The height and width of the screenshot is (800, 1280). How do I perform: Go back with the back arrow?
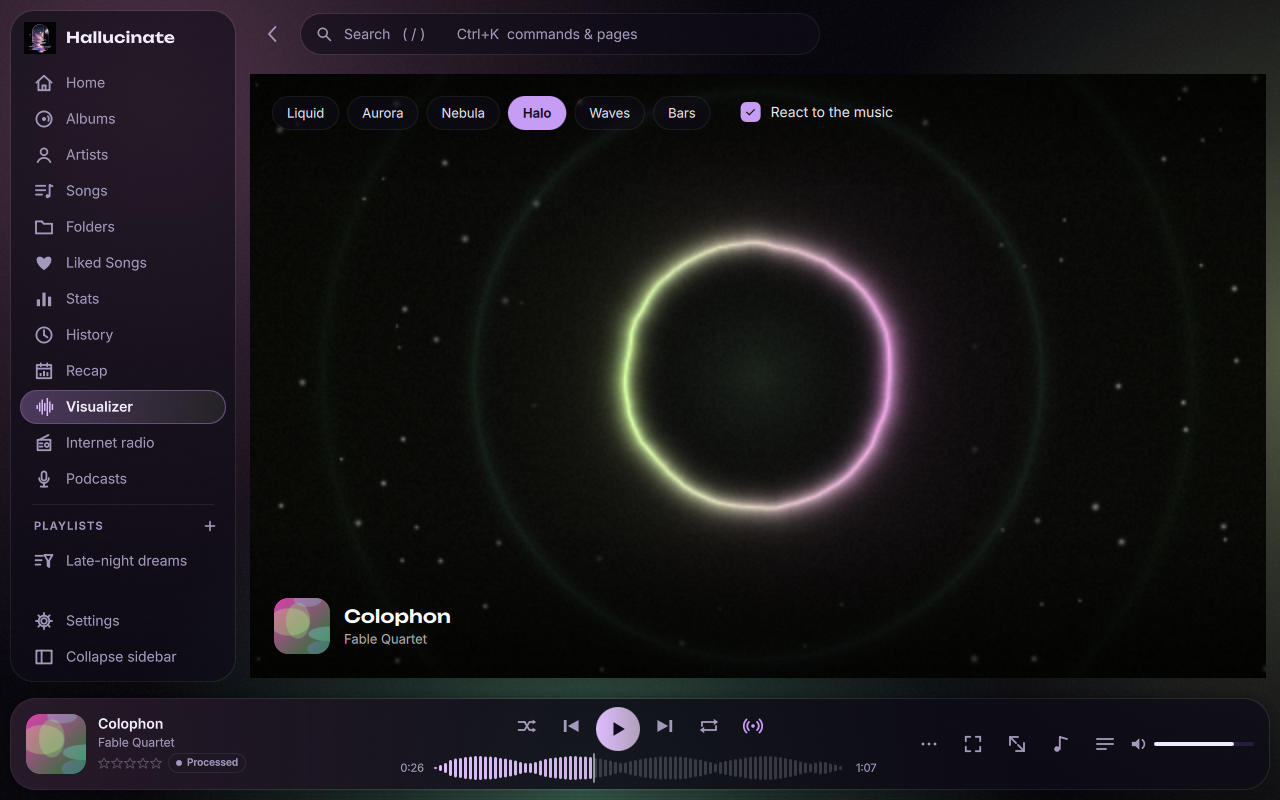click(x=272, y=34)
